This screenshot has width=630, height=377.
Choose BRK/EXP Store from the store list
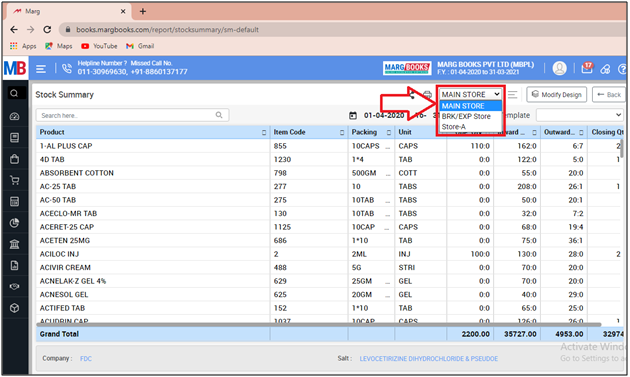click(x=470, y=117)
